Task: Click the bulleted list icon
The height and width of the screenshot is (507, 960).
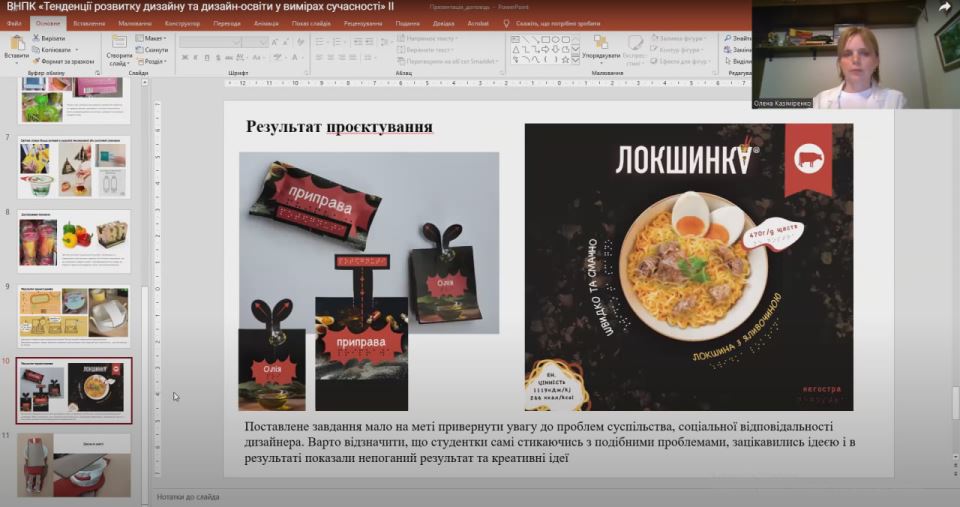Action: pos(320,42)
